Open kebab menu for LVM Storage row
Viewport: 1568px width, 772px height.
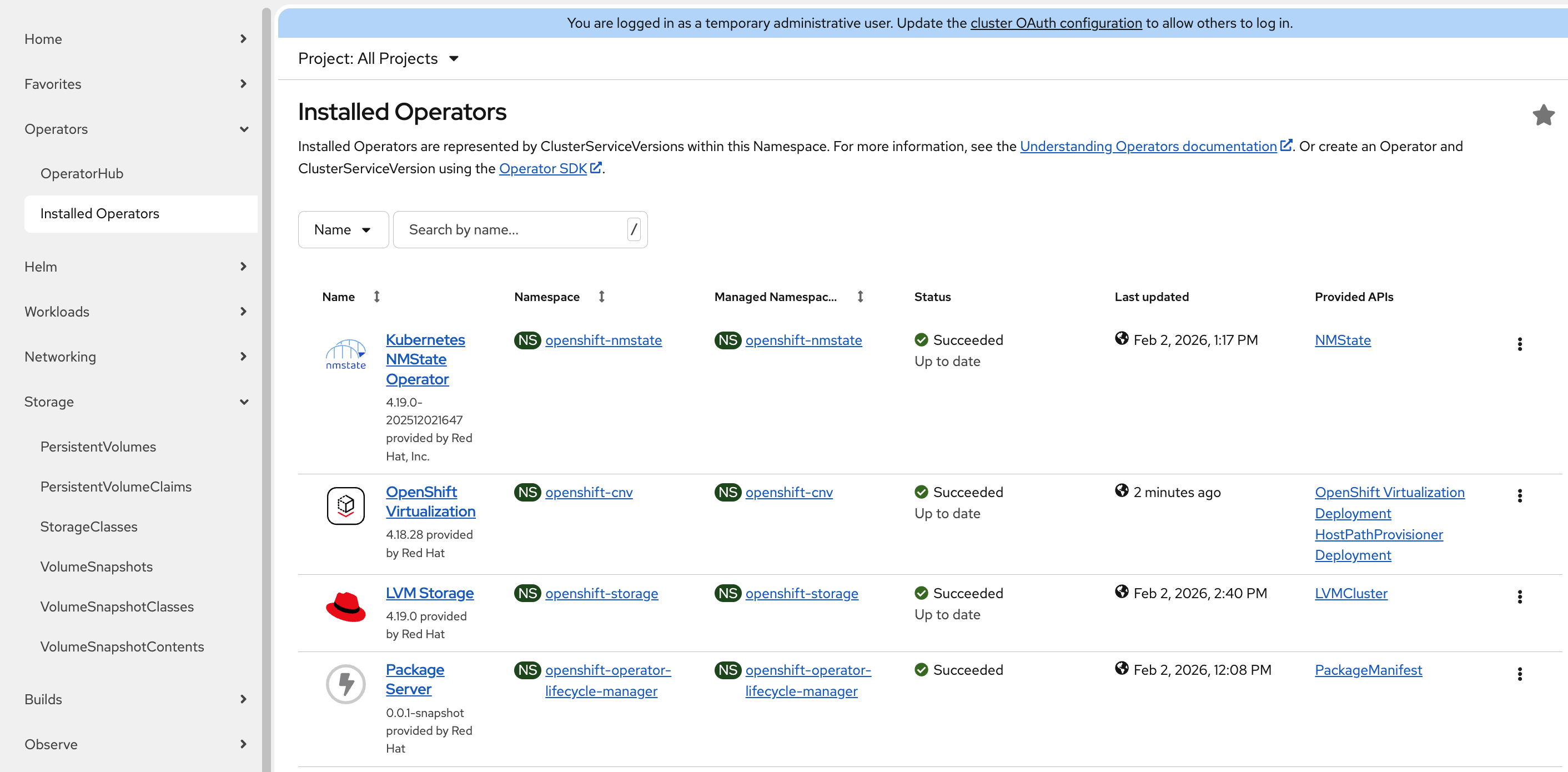click(1519, 596)
